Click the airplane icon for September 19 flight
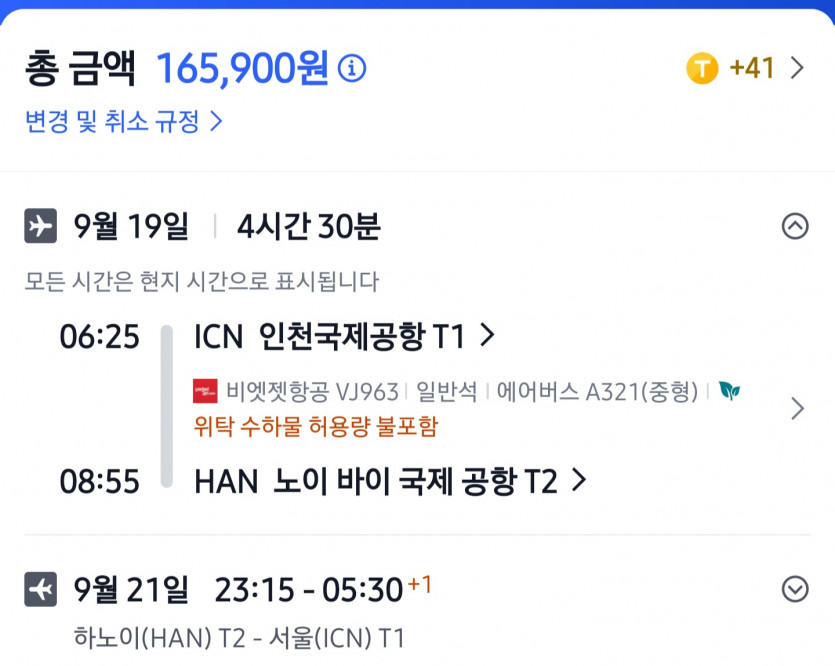 (x=41, y=227)
